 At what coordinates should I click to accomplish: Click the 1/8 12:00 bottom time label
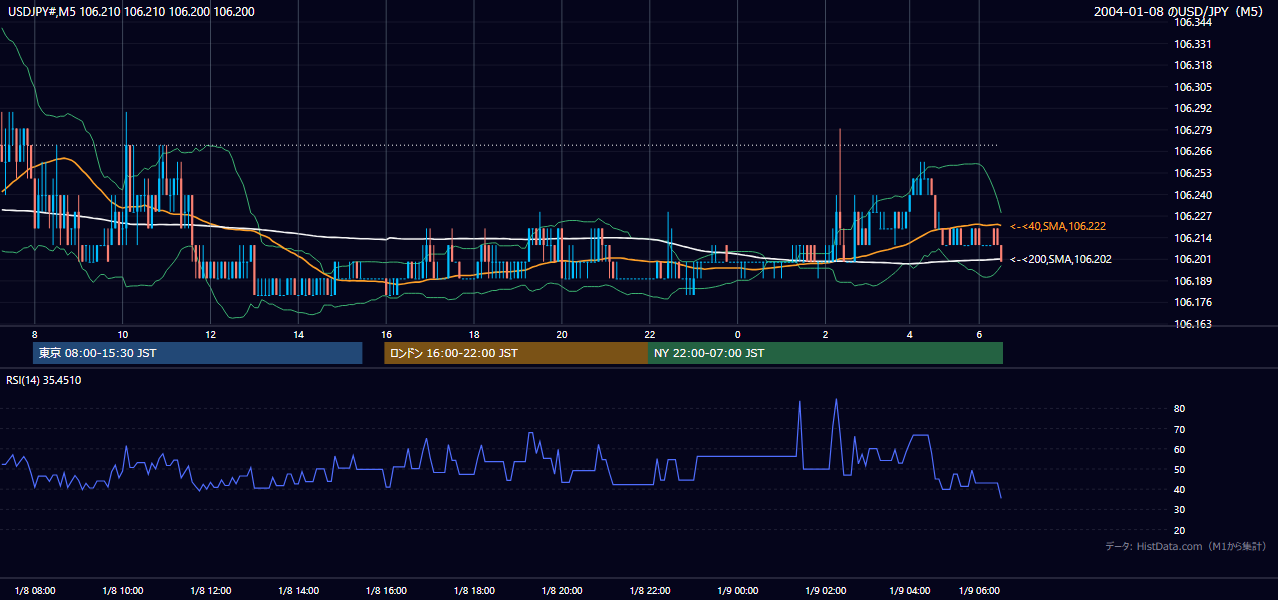210,591
